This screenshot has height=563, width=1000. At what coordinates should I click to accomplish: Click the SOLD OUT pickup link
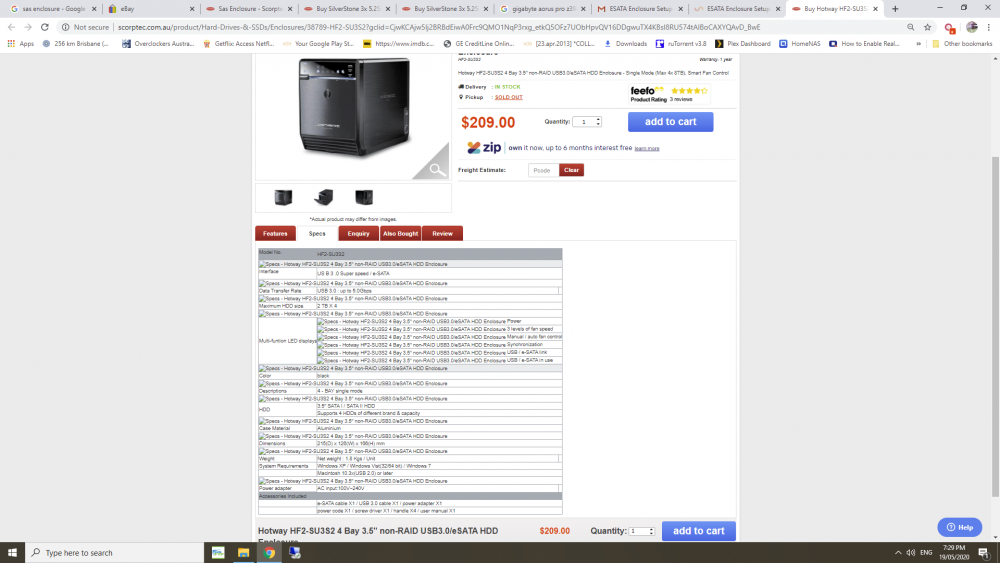[508, 98]
